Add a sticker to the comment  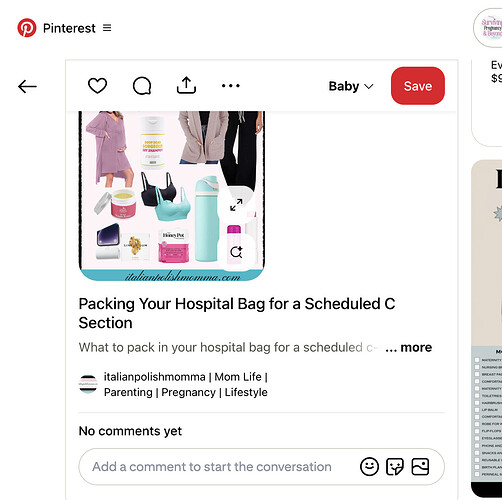(x=395, y=467)
